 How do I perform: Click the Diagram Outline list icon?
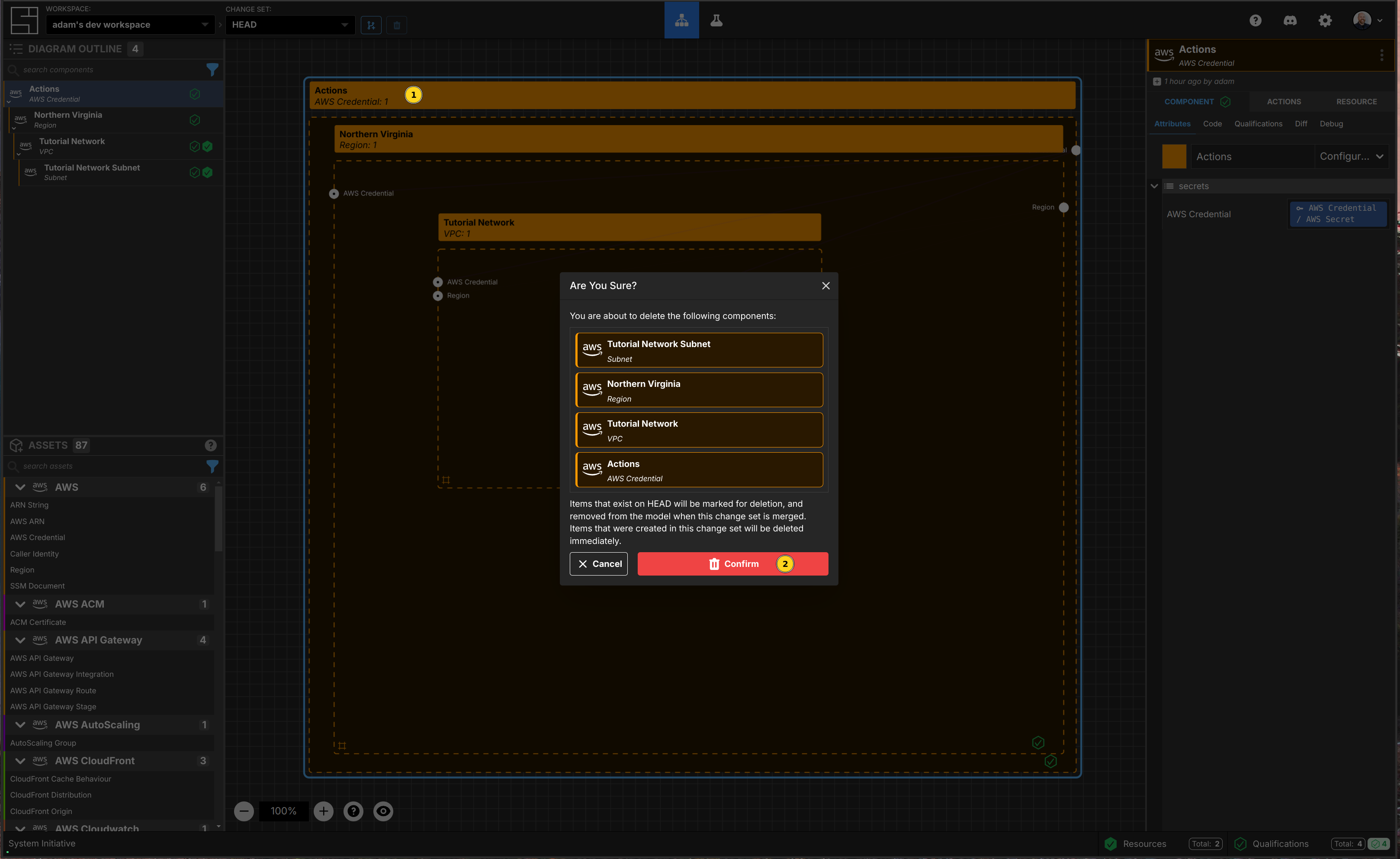point(16,49)
